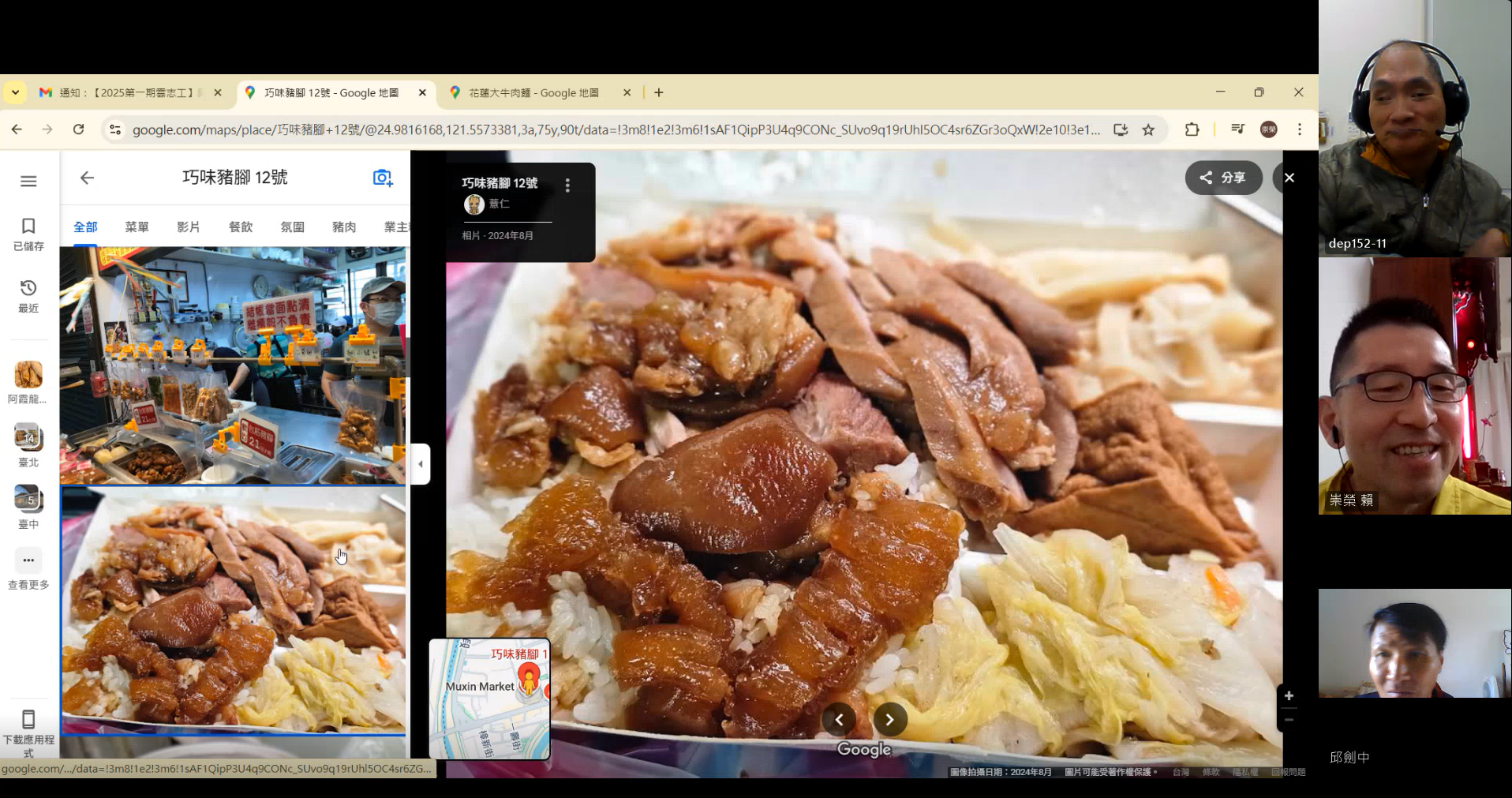Show the previous photo with left arrow
This screenshot has height=798, width=1512.
839,719
